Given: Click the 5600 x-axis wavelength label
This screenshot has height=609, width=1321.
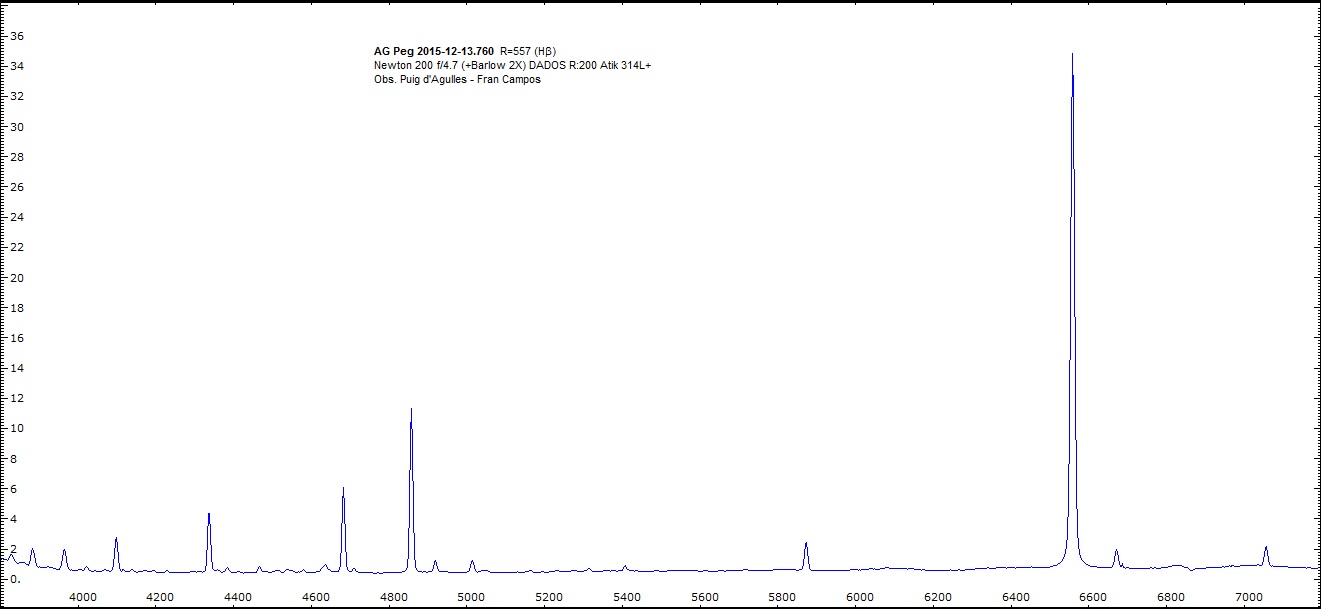Looking at the screenshot, I should click(705, 597).
